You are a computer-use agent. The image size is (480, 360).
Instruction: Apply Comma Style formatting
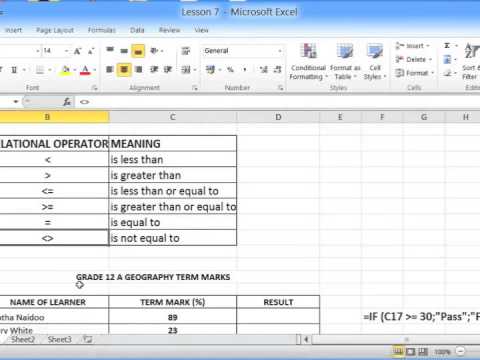tap(245, 69)
